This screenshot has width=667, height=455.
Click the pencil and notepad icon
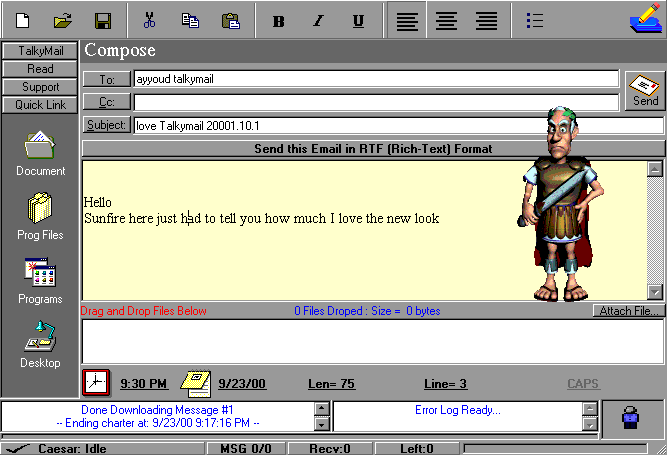coord(646,18)
